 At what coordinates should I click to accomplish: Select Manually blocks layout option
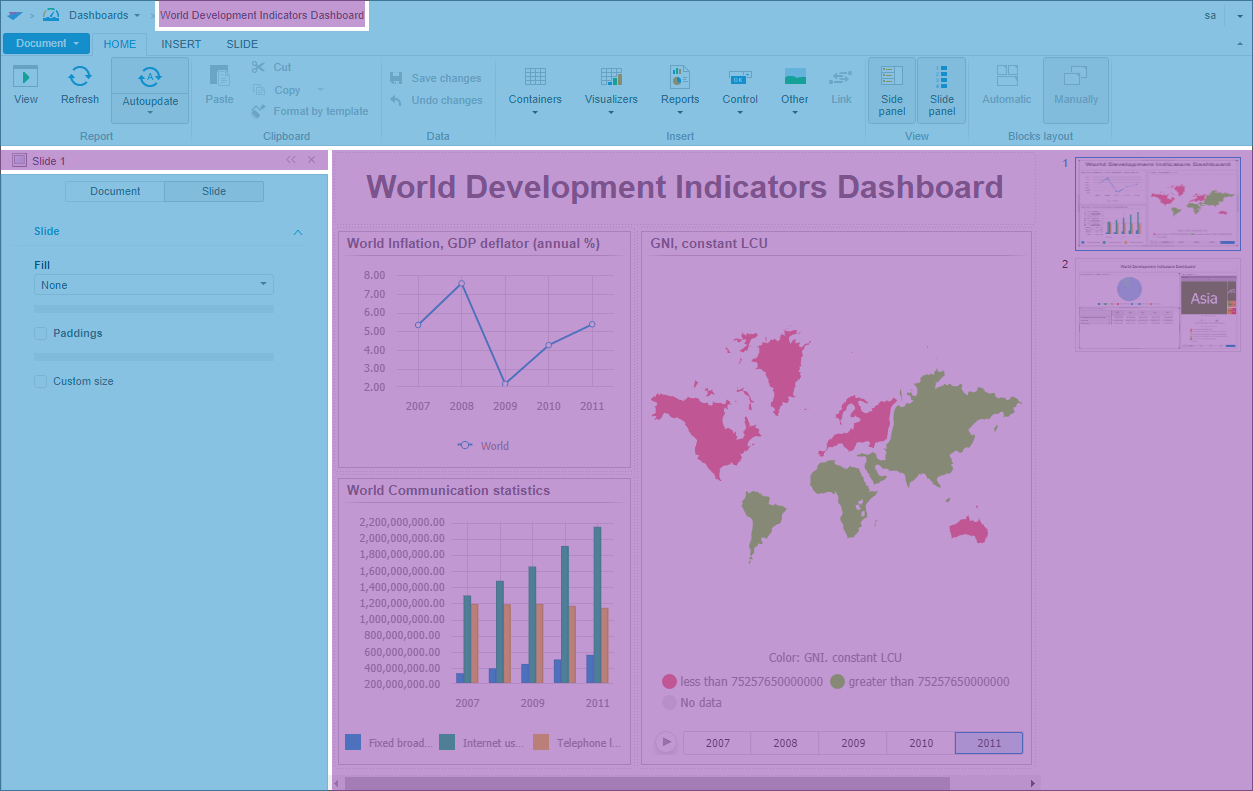click(1076, 88)
